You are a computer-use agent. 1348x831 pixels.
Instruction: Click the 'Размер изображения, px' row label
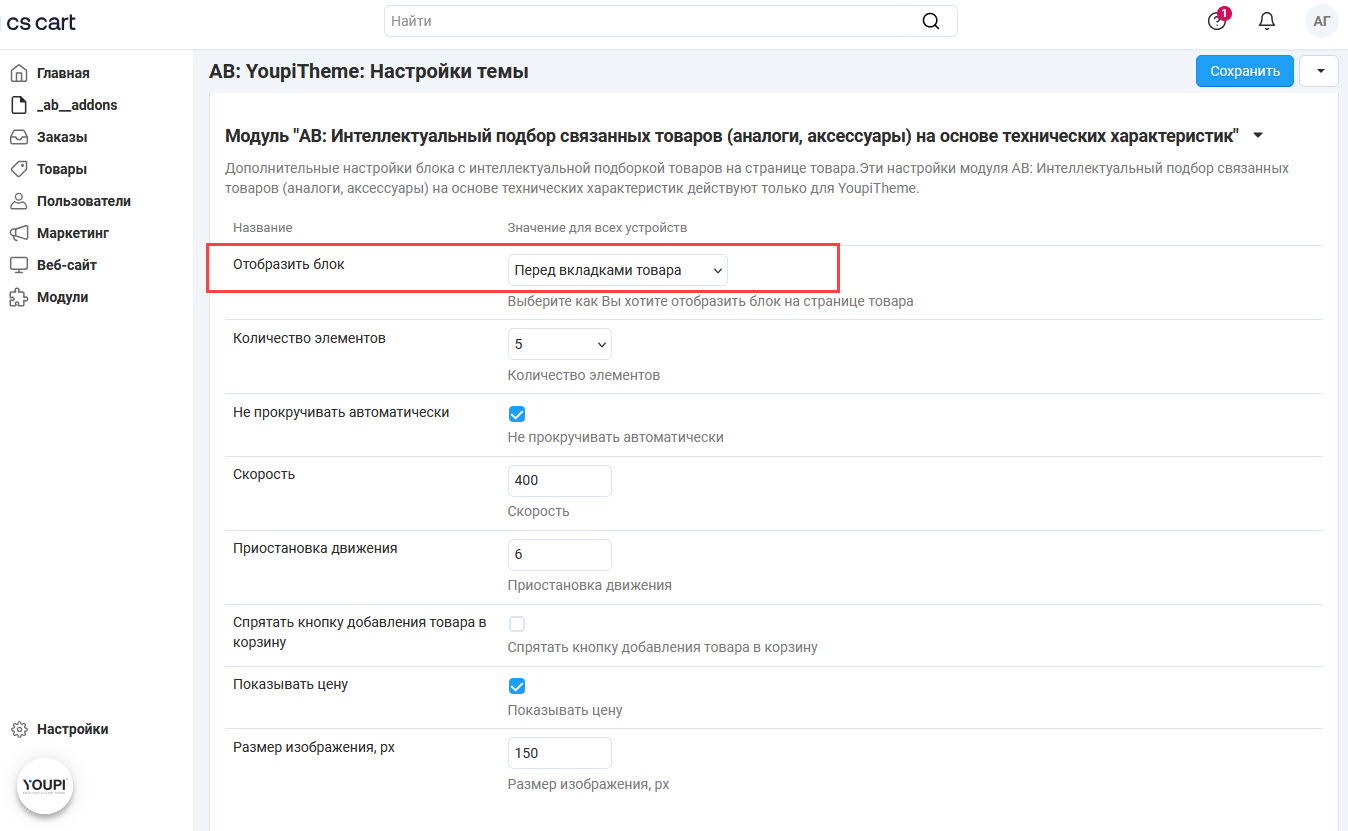coord(314,746)
